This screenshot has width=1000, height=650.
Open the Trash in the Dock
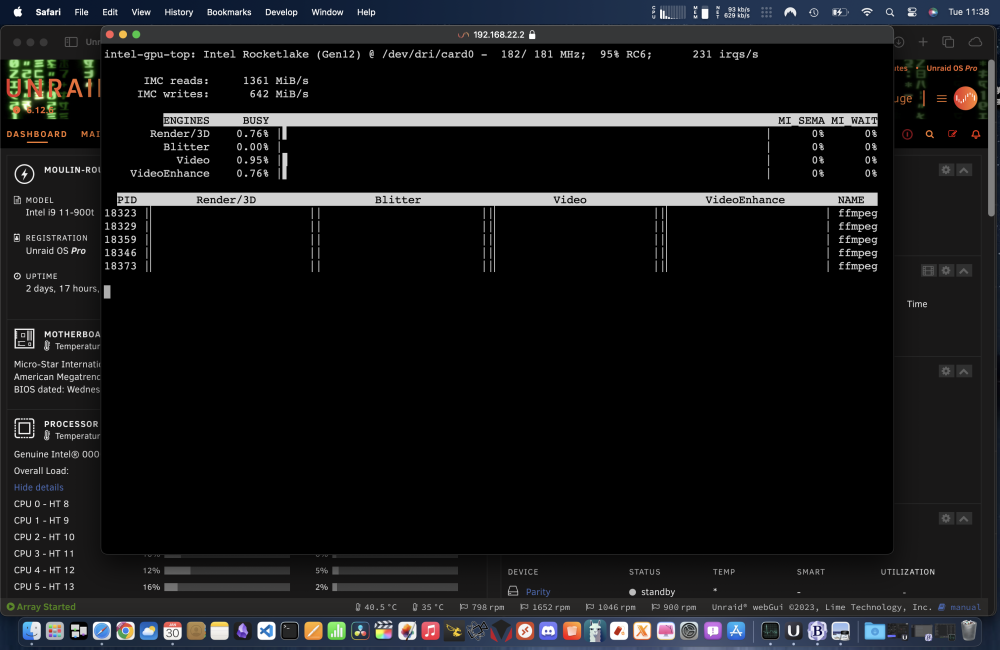(969, 632)
